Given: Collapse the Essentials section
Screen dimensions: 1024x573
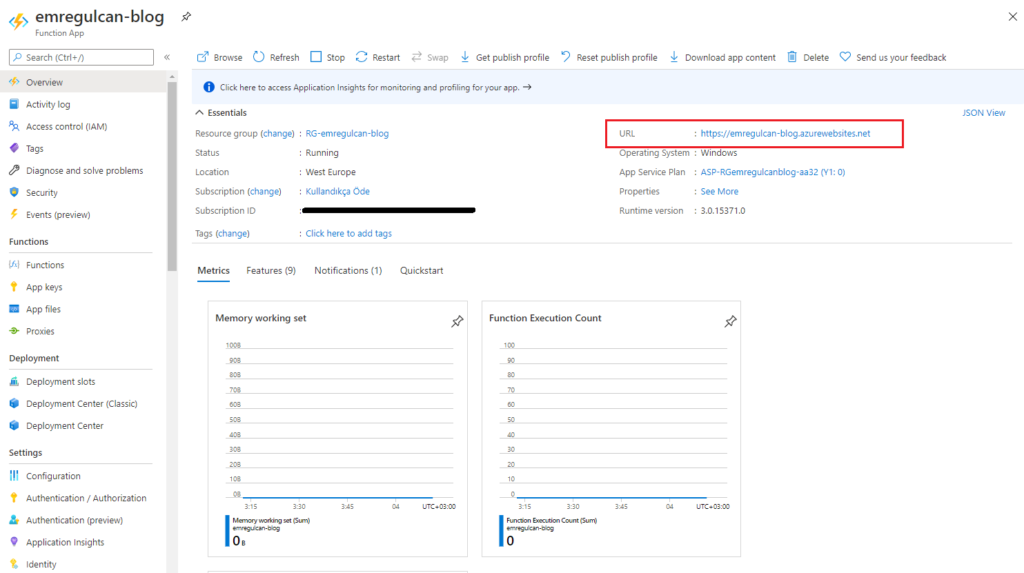Looking at the screenshot, I should pyautogui.click(x=199, y=112).
